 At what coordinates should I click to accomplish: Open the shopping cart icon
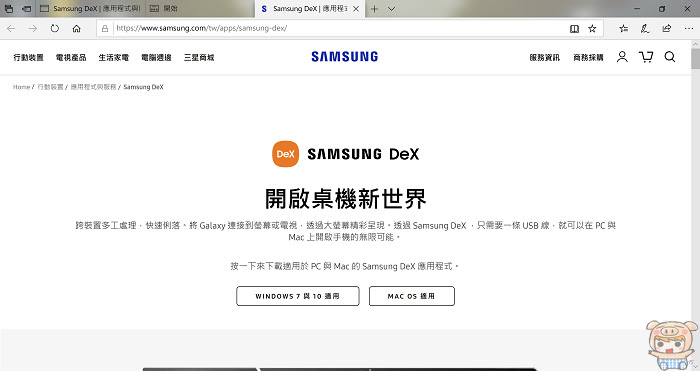click(646, 57)
